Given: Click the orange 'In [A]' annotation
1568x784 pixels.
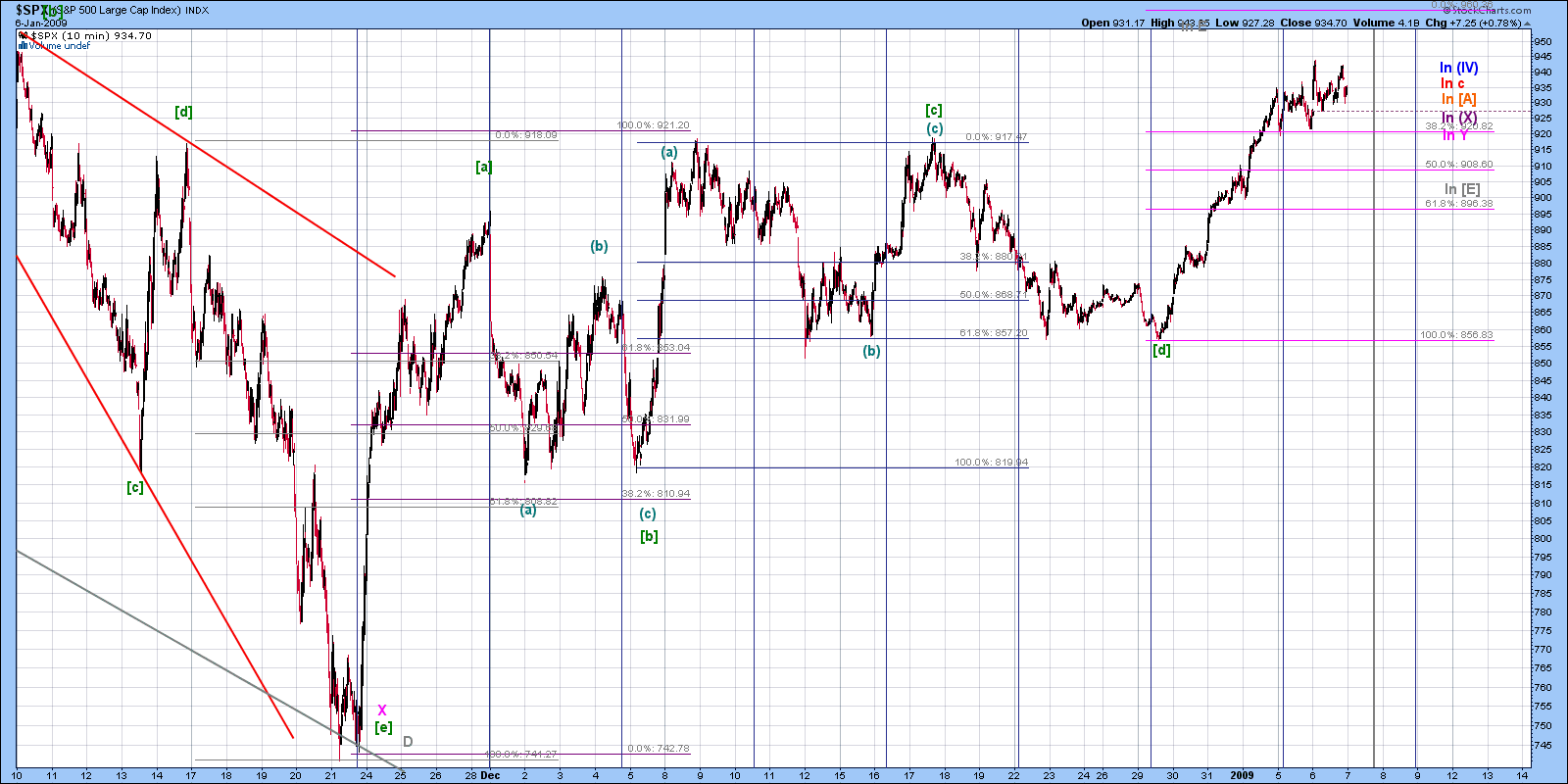Looking at the screenshot, I should pyautogui.click(x=1458, y=99).
